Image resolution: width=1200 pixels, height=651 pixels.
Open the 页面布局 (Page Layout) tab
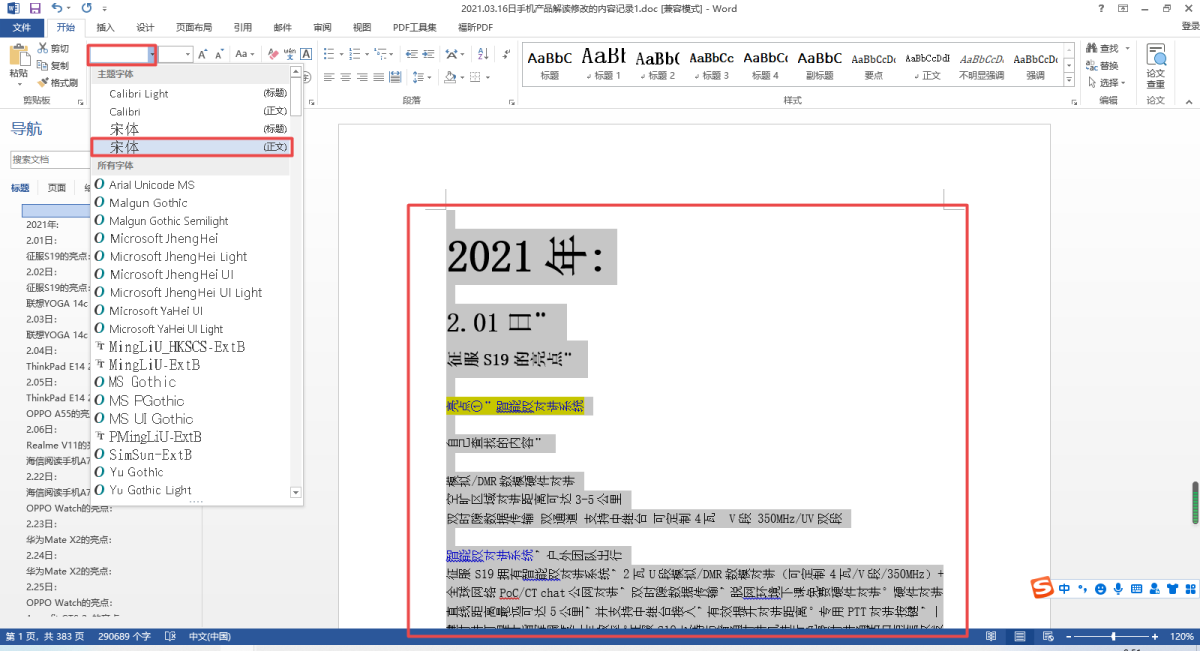click(x=195, y=27)
